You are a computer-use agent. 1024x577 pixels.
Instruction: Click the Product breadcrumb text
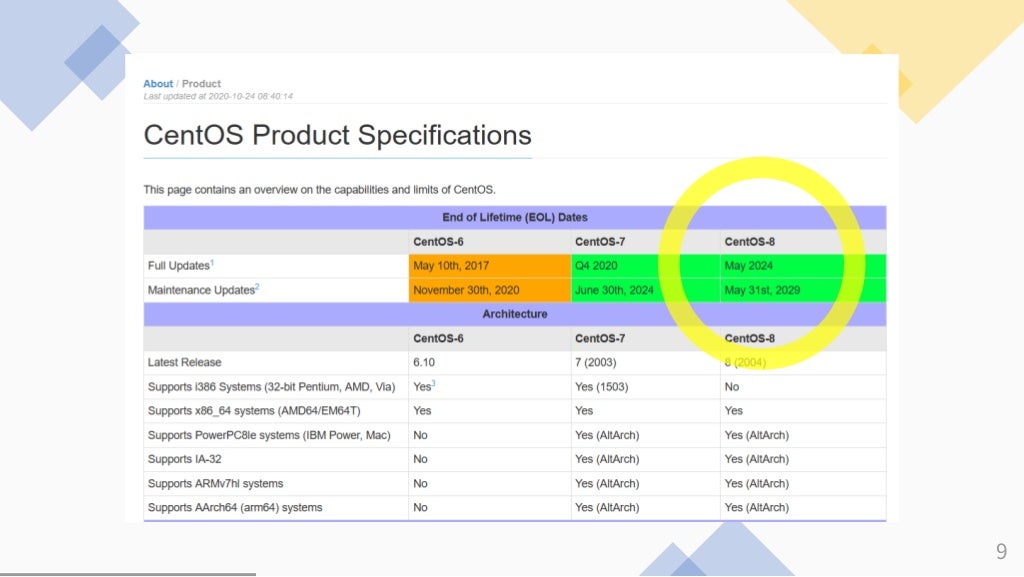click(201, 84)
